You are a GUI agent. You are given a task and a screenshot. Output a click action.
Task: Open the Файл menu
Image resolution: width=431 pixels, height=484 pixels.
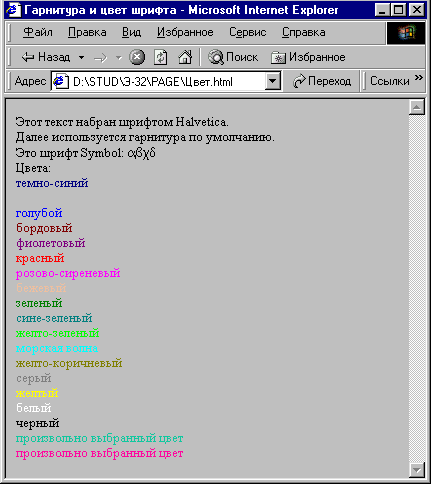(x=38, y=32)
